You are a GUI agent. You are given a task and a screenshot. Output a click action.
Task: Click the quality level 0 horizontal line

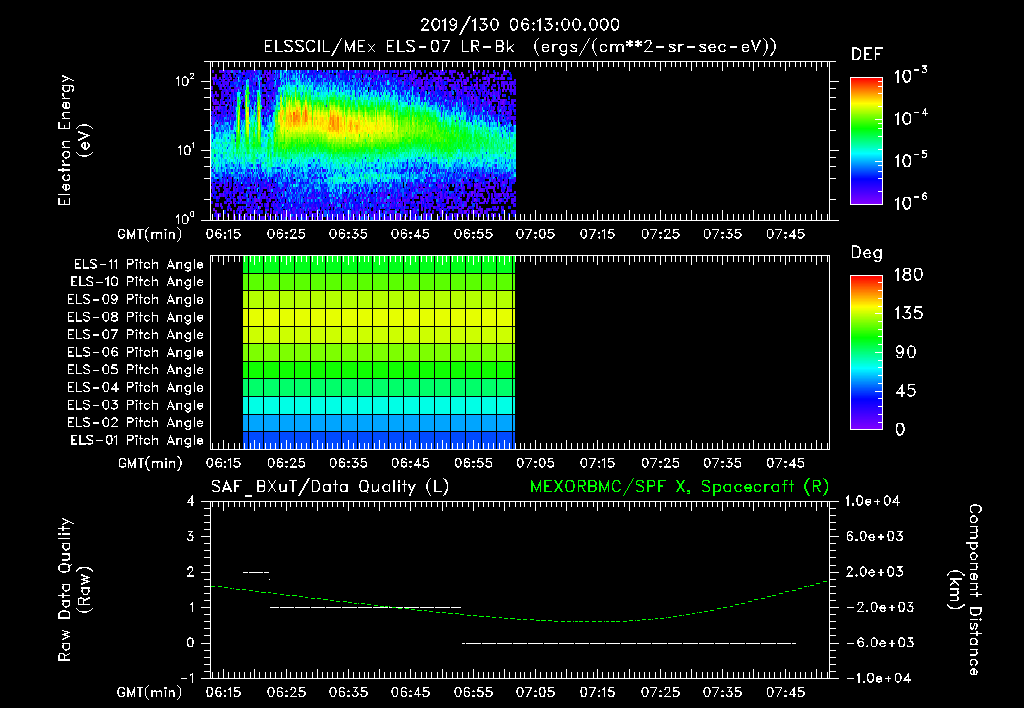pyautogui.click(x=629, y=643)
